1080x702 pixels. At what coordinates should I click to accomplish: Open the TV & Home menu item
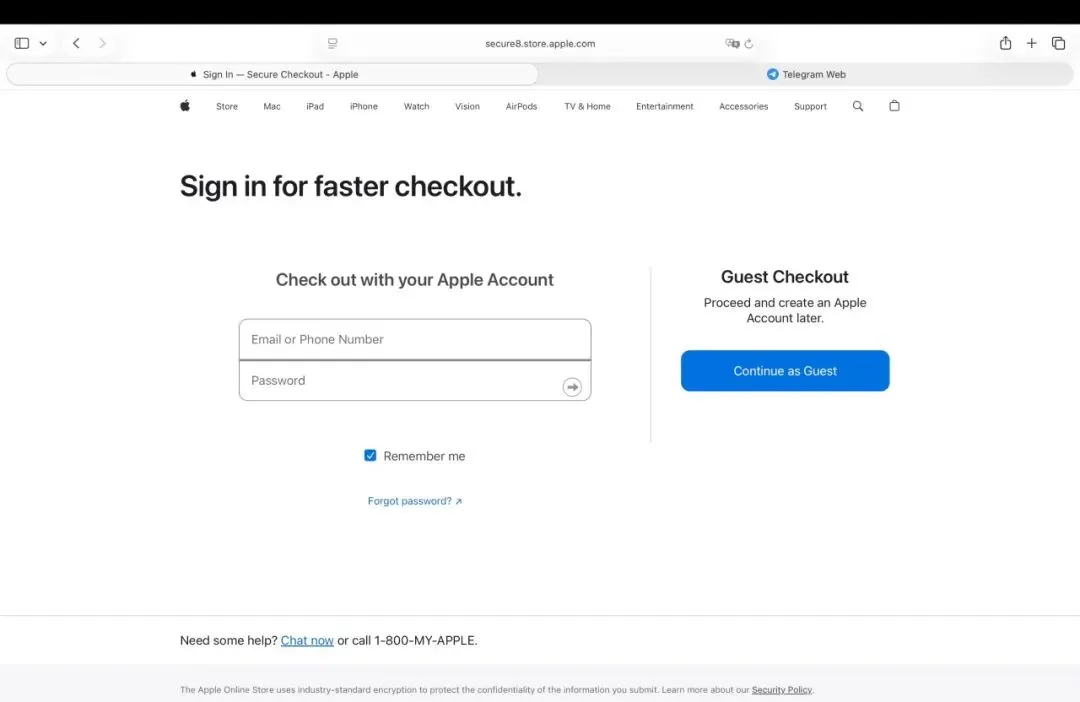coord(588,107)
